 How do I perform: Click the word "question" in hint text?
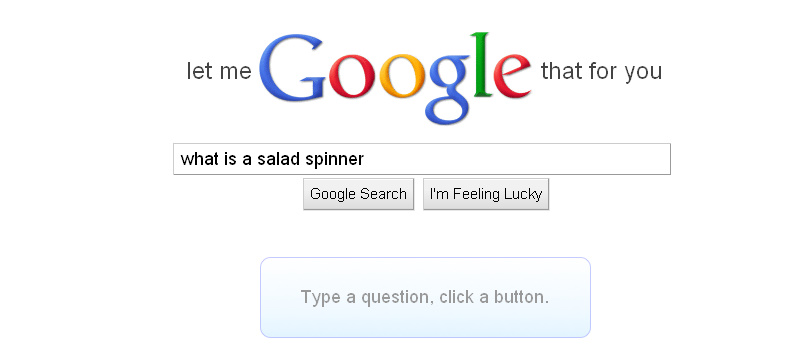(397, 298)
